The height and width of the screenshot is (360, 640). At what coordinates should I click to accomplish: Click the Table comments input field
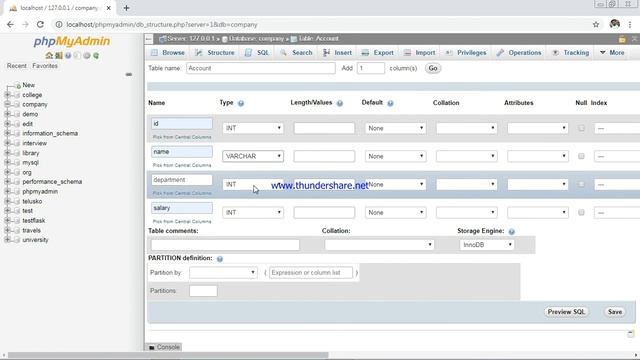click(225, 245)
